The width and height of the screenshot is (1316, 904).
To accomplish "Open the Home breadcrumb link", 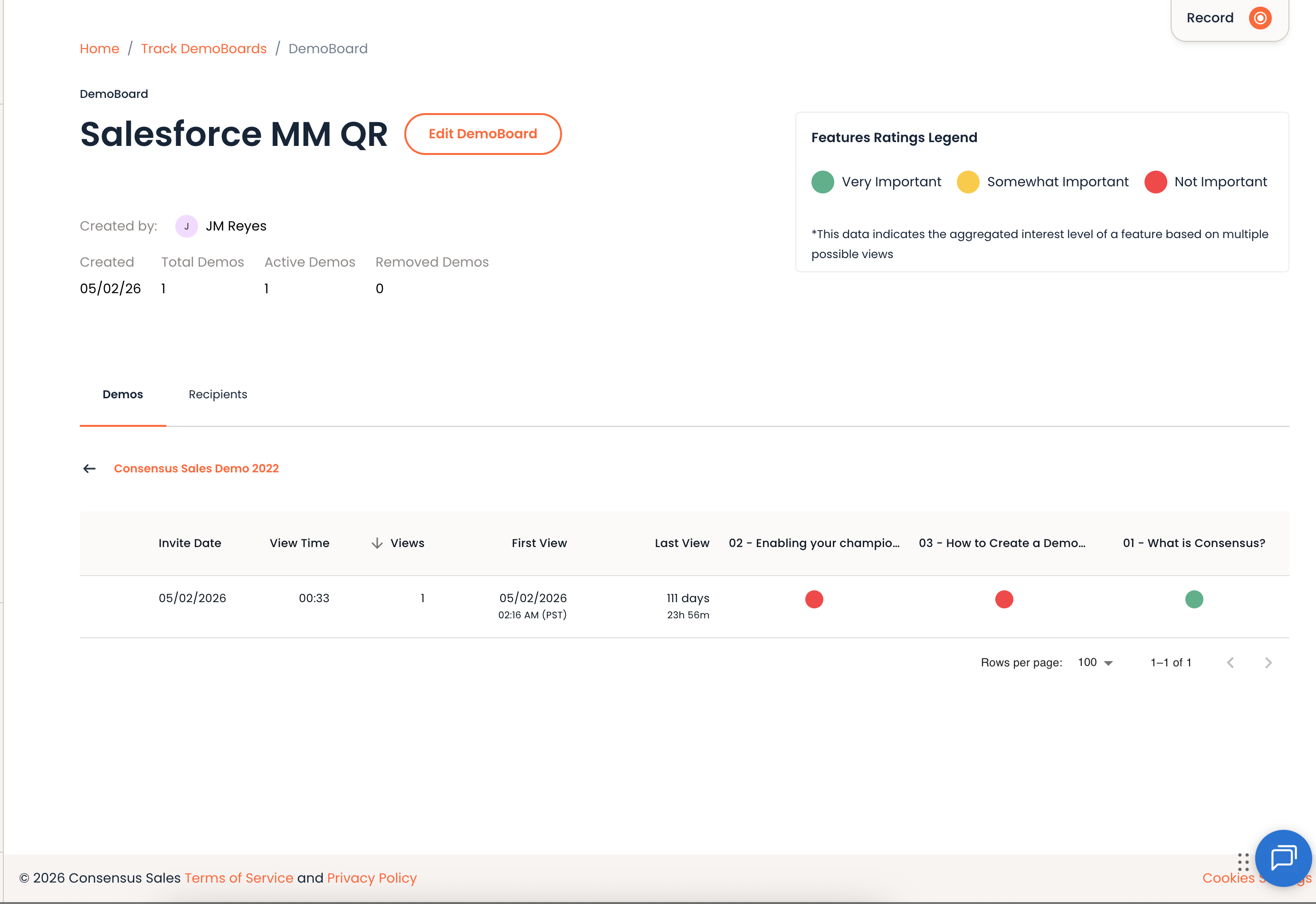I will pos(100,48).
